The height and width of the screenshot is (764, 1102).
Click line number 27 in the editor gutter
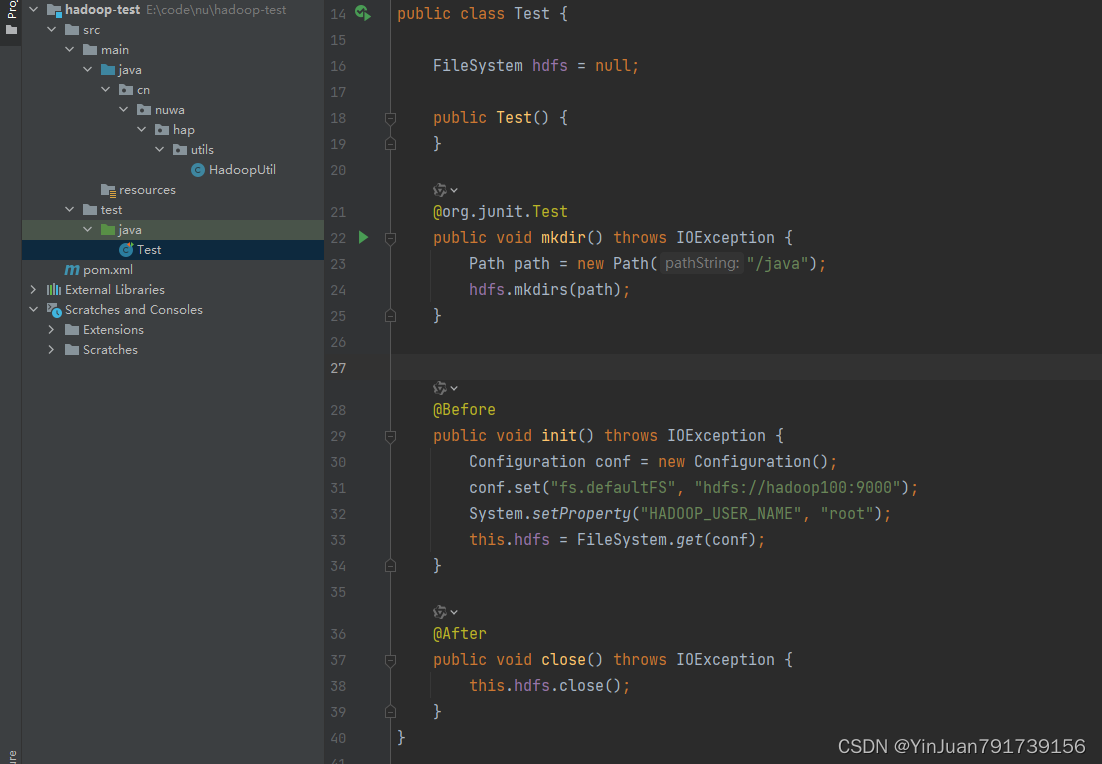coord(338,367)
